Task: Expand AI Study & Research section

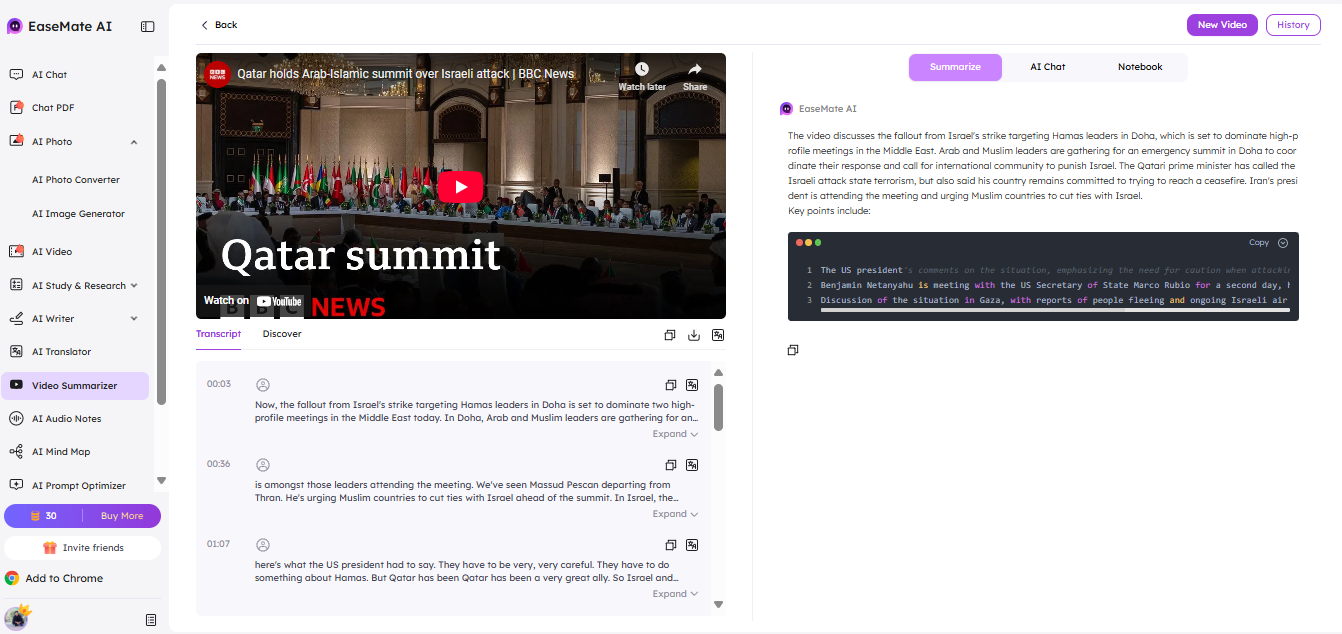Action: tap(134, 286)
